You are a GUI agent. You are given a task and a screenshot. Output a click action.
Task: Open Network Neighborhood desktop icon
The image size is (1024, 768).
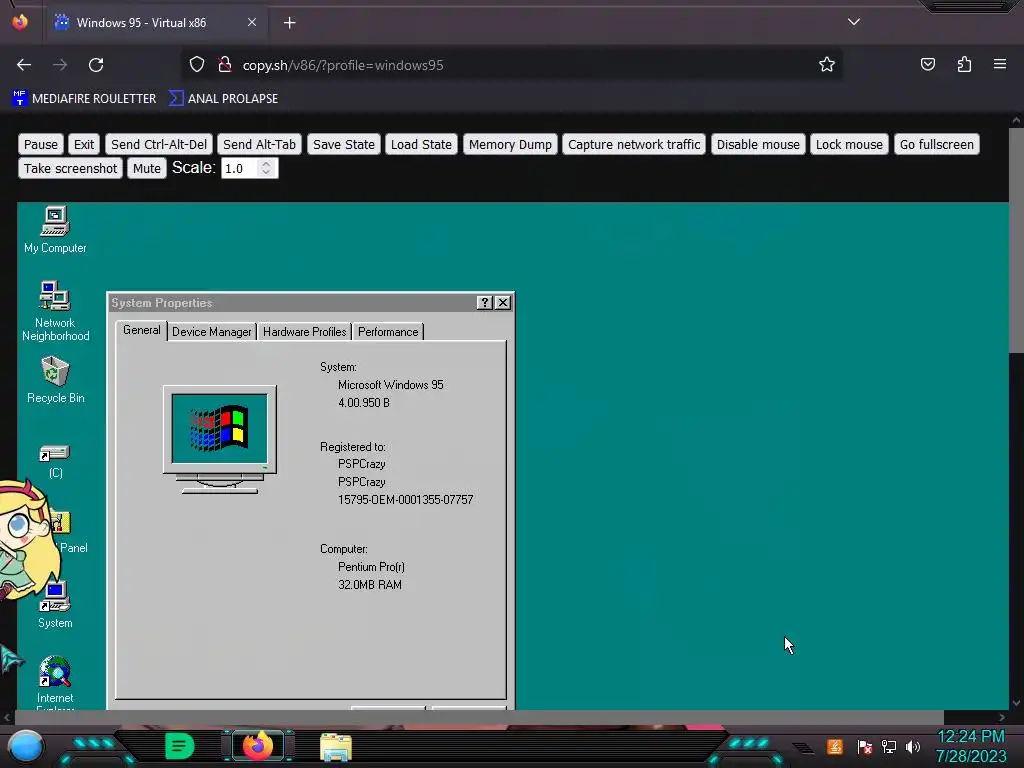click(x=55, y=311)
